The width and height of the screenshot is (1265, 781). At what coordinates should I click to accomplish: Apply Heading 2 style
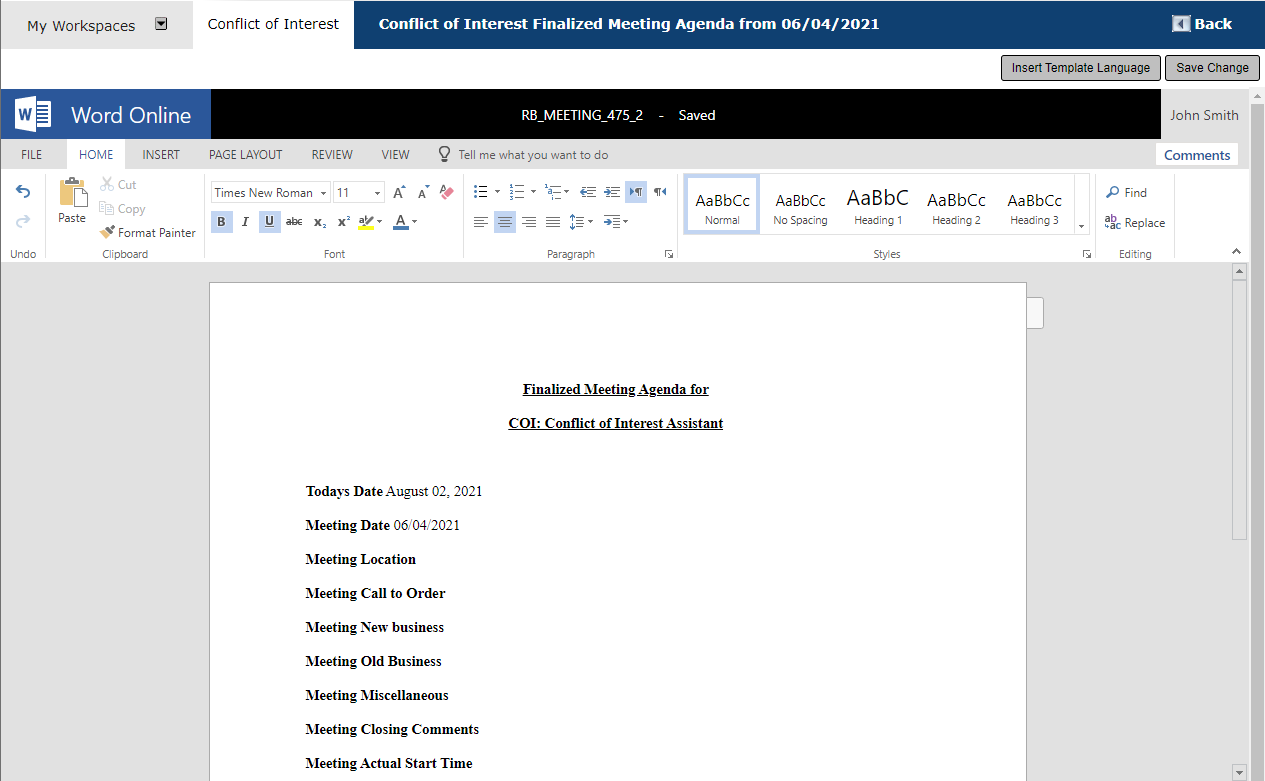click(957, 206)
